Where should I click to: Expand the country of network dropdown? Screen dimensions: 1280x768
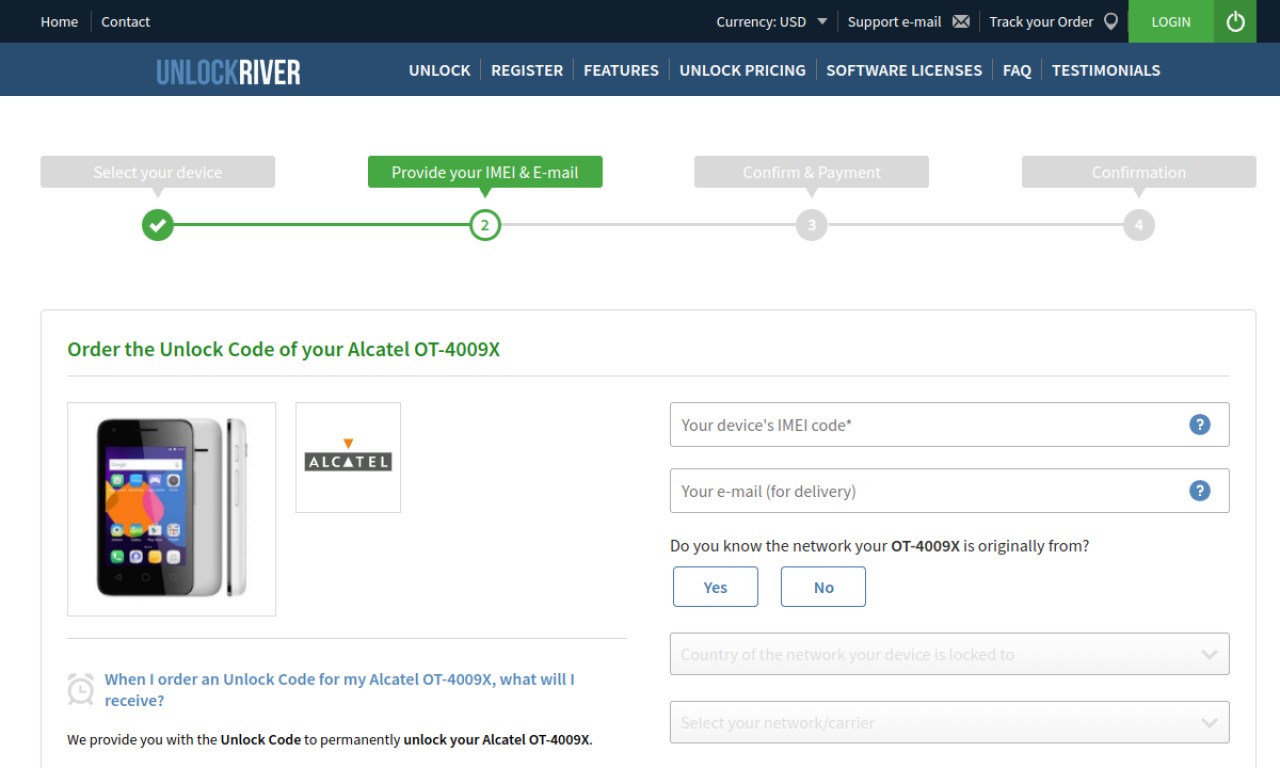coord(949,654)
